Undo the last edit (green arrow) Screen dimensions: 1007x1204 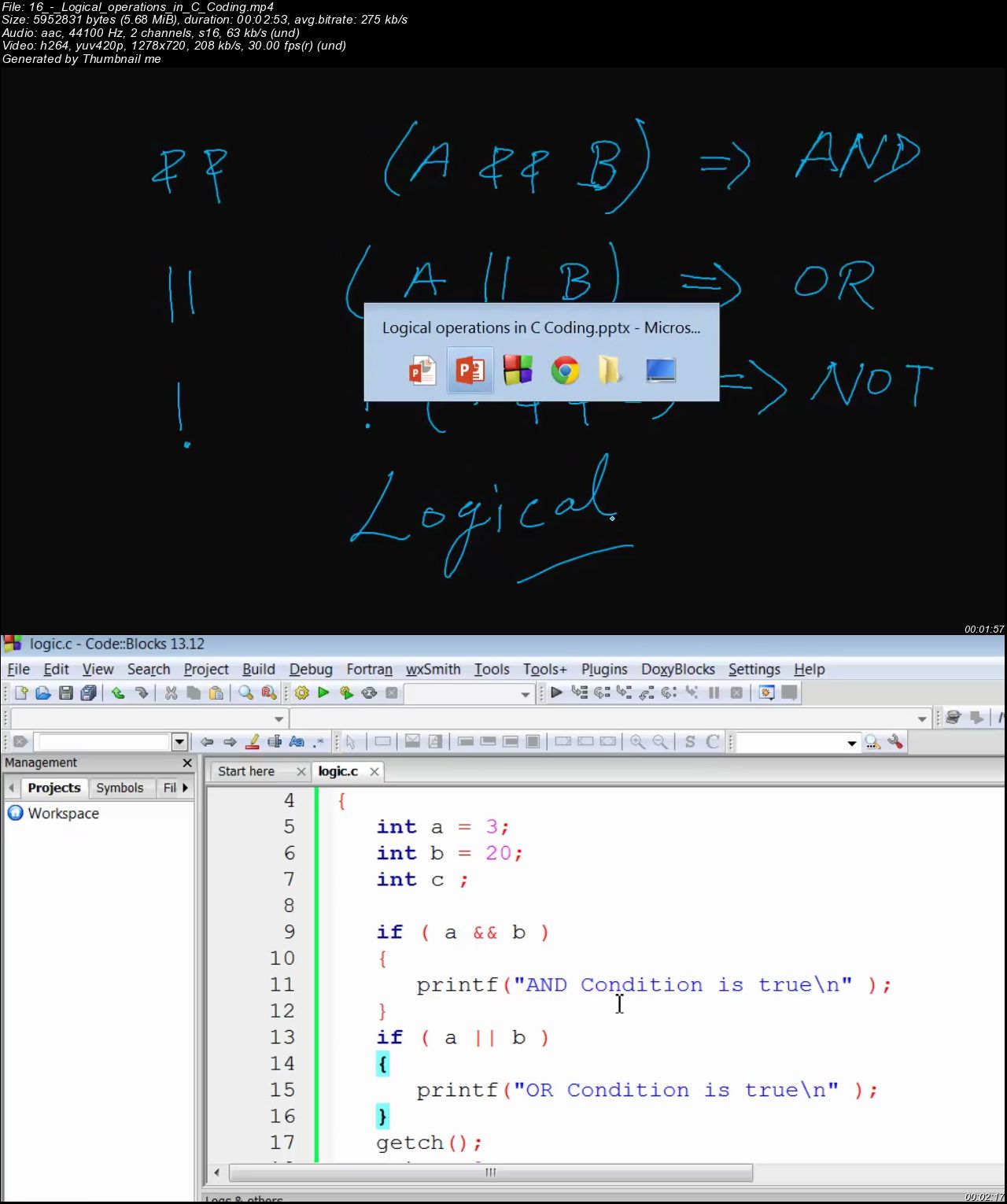point(119,693)
